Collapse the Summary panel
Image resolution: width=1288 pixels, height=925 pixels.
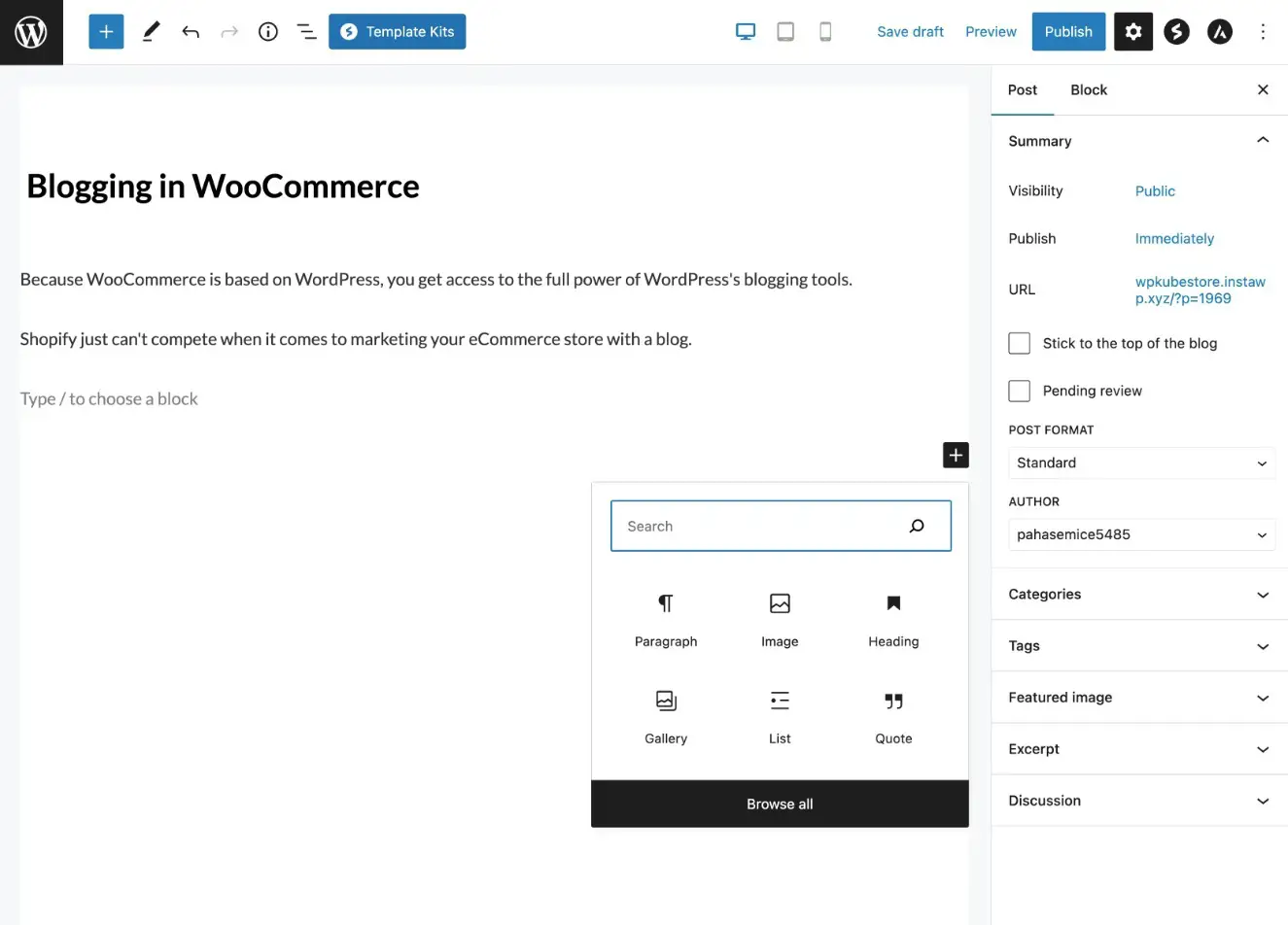[x=1139, y=141]
